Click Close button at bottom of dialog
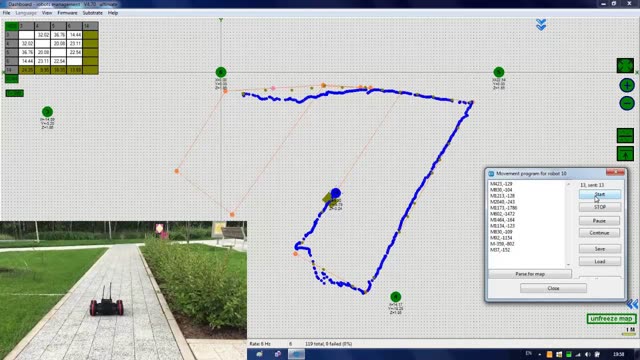This screenshot has width=640, height=360. click(553, 288)
